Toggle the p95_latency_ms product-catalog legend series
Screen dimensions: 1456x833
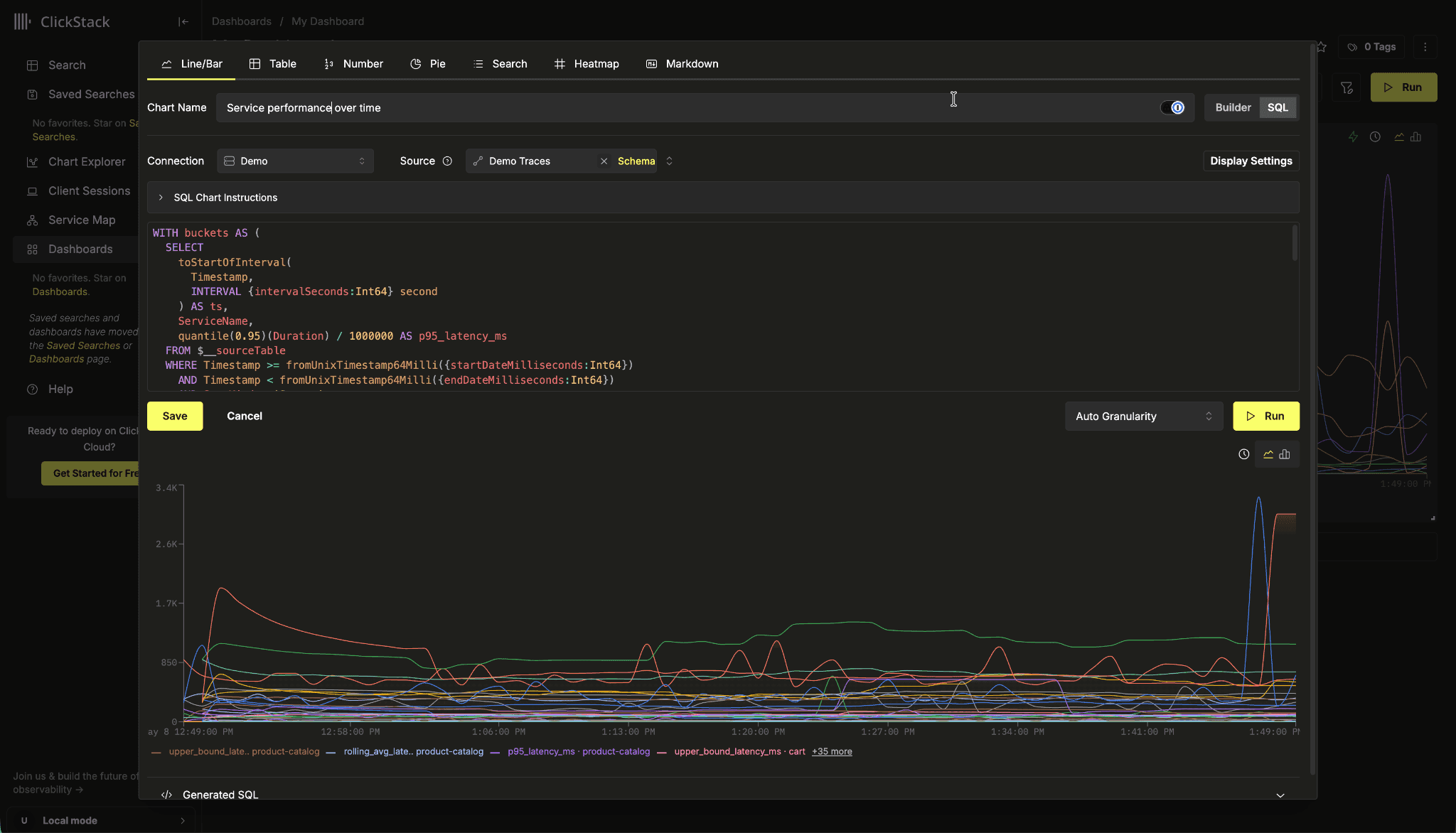tap(570, 751)
